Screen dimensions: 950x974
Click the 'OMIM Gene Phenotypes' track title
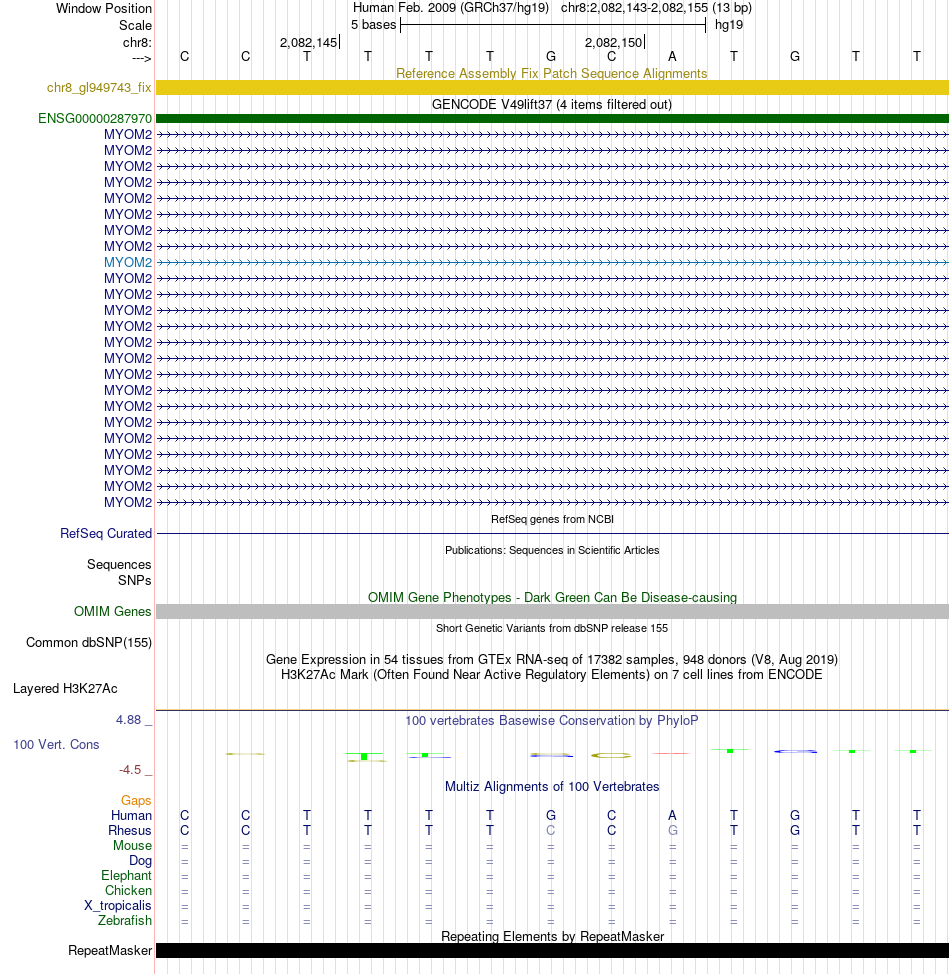(552, 598)
